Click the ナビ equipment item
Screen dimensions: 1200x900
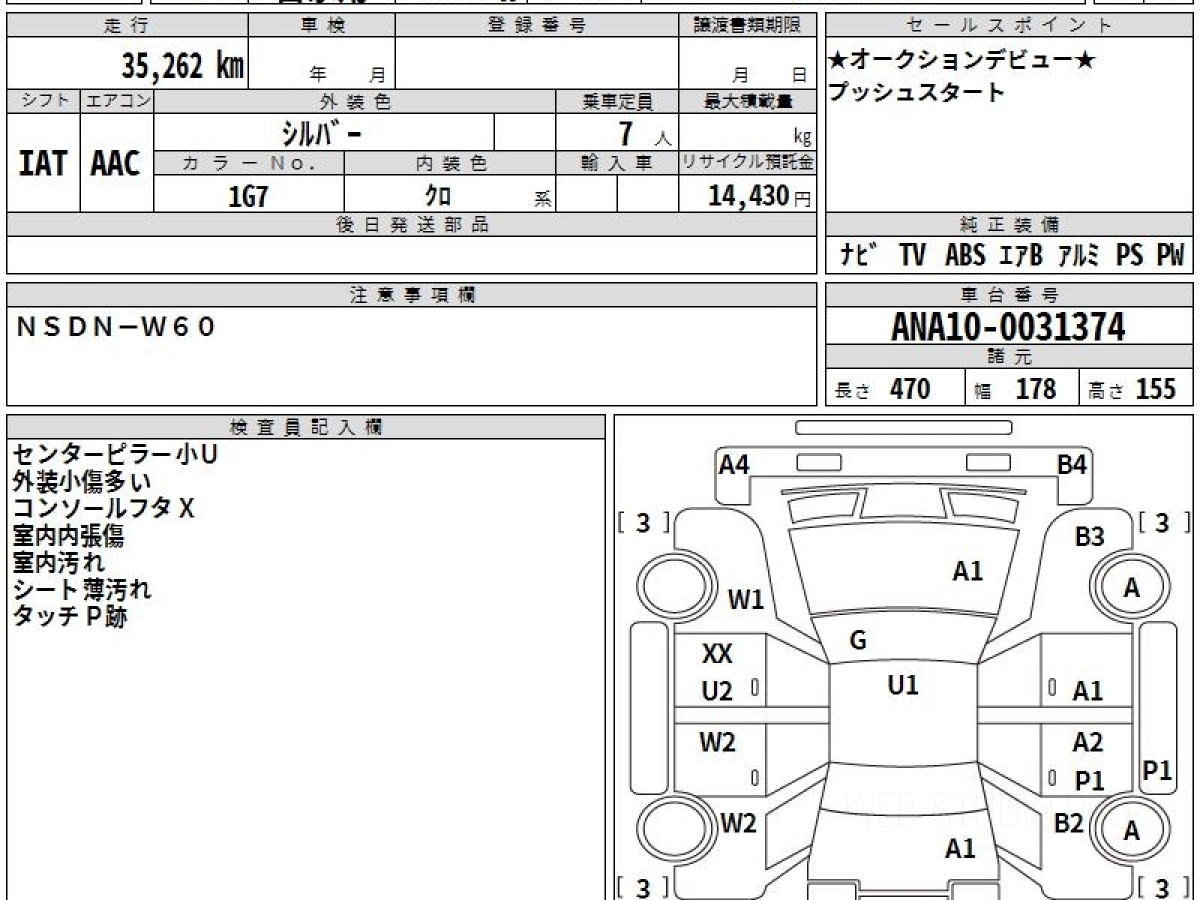point(859,255)
